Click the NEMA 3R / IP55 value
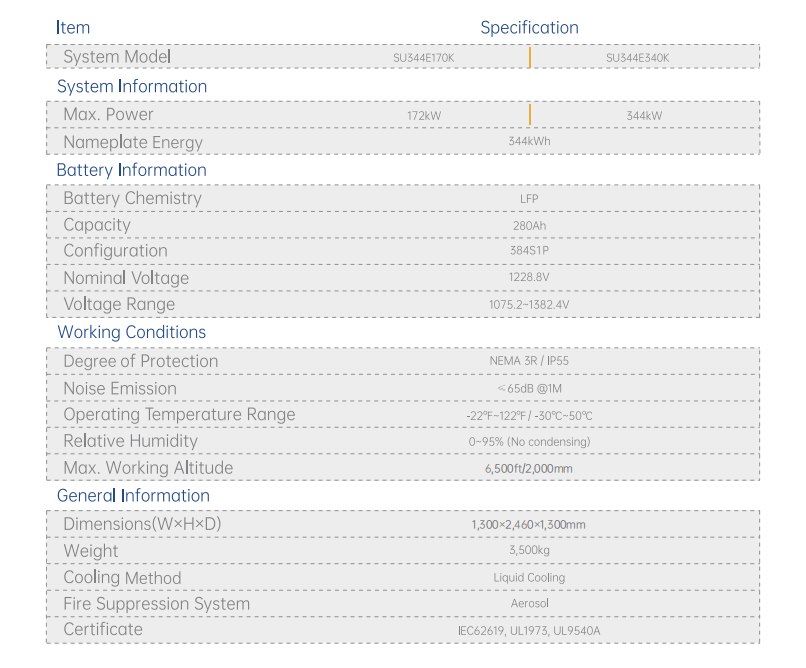 529,361
